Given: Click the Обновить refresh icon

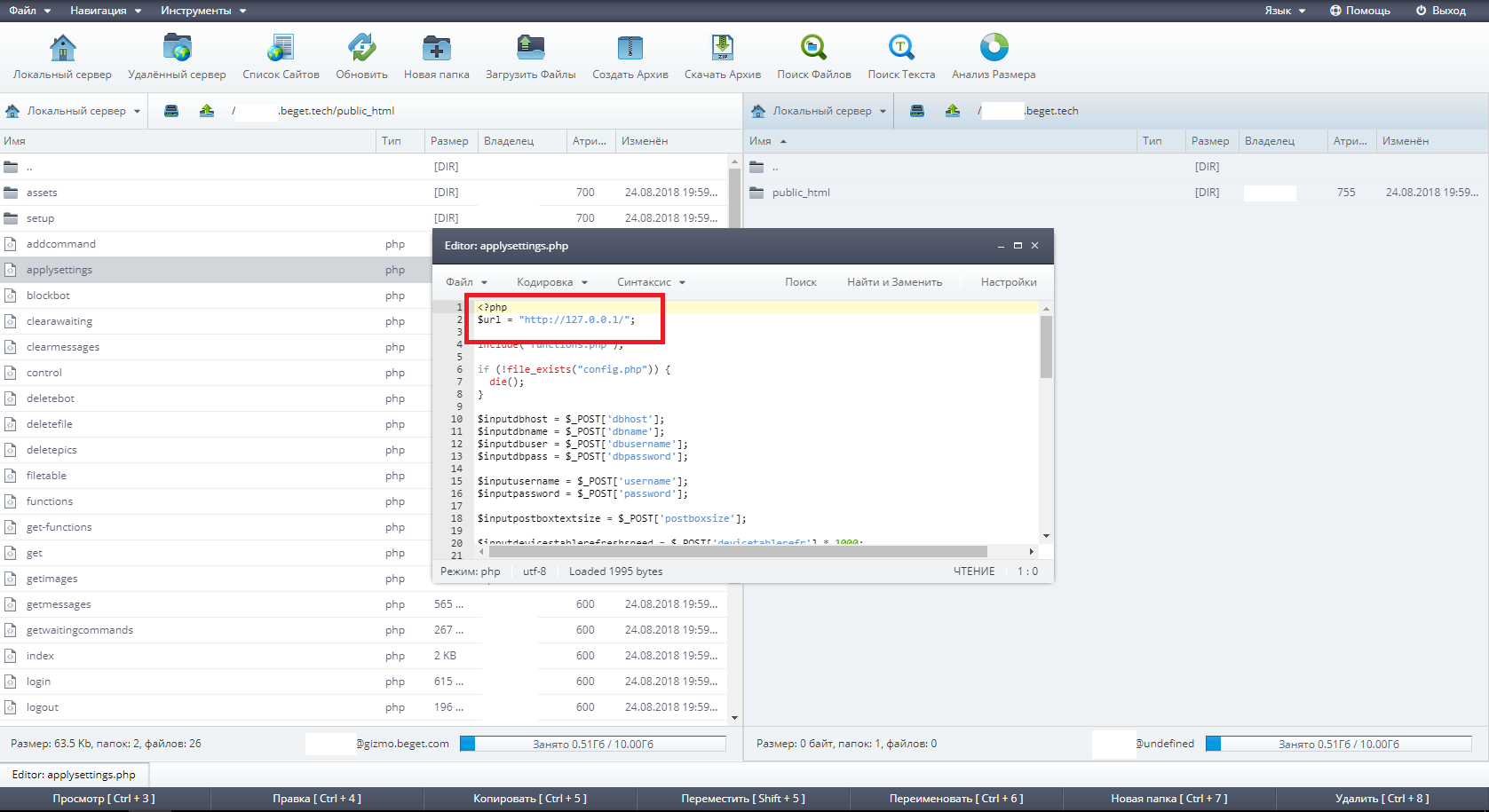Looking at the screenshot, I should point(361,48).
